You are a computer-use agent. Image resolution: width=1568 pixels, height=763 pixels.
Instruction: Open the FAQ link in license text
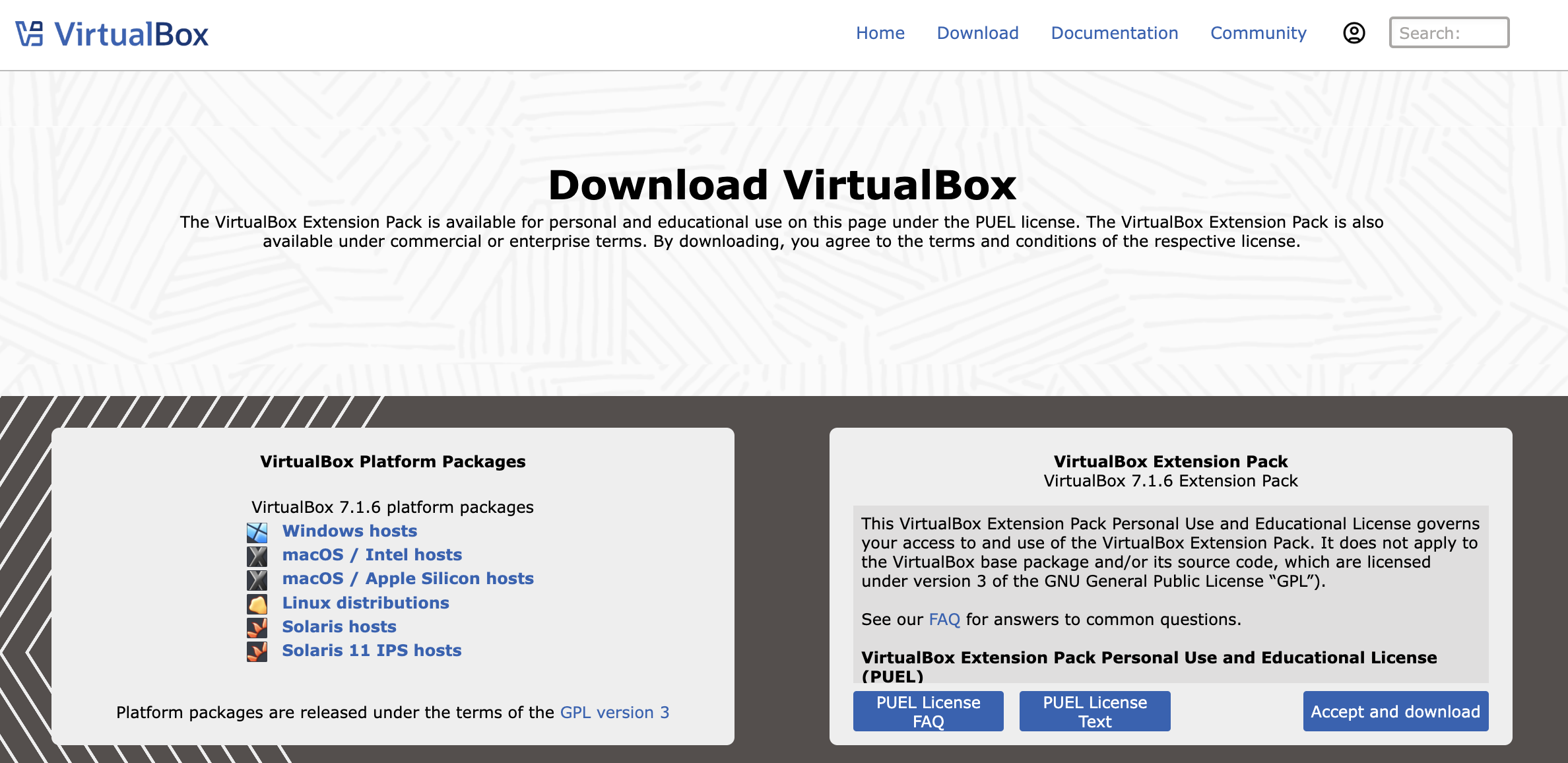[x=944, y=619]
